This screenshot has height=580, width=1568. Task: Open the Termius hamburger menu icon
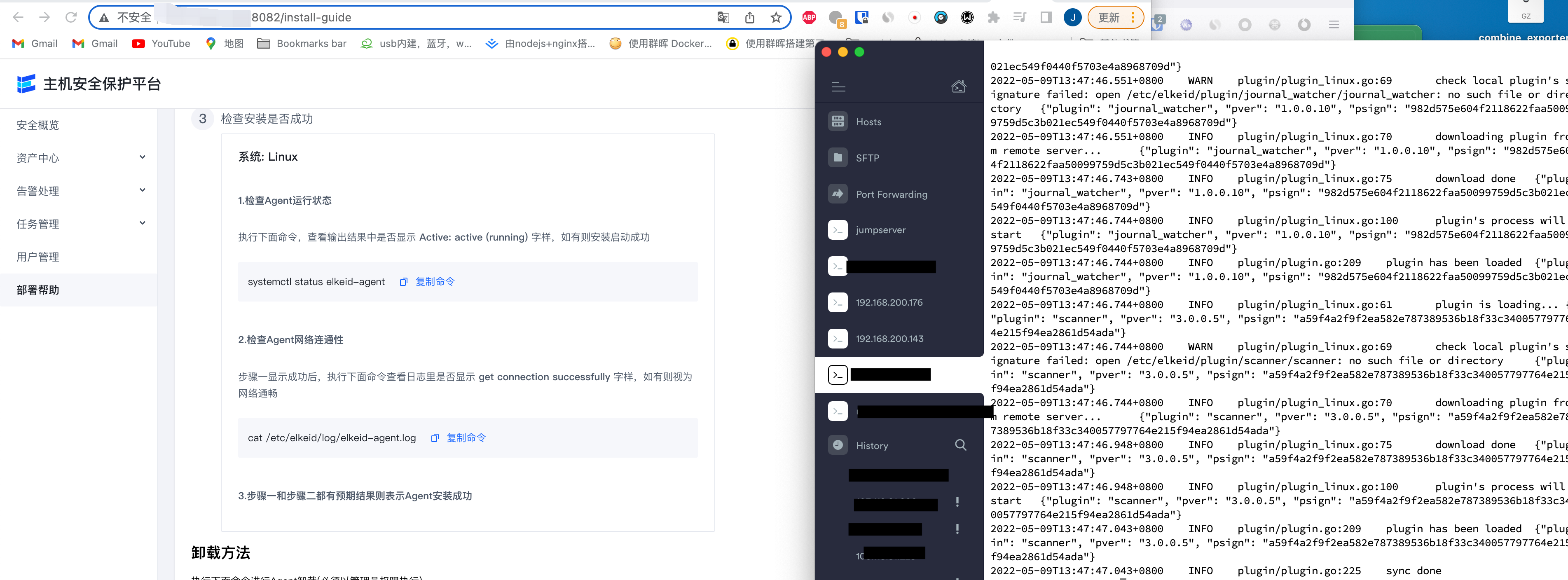838,87
